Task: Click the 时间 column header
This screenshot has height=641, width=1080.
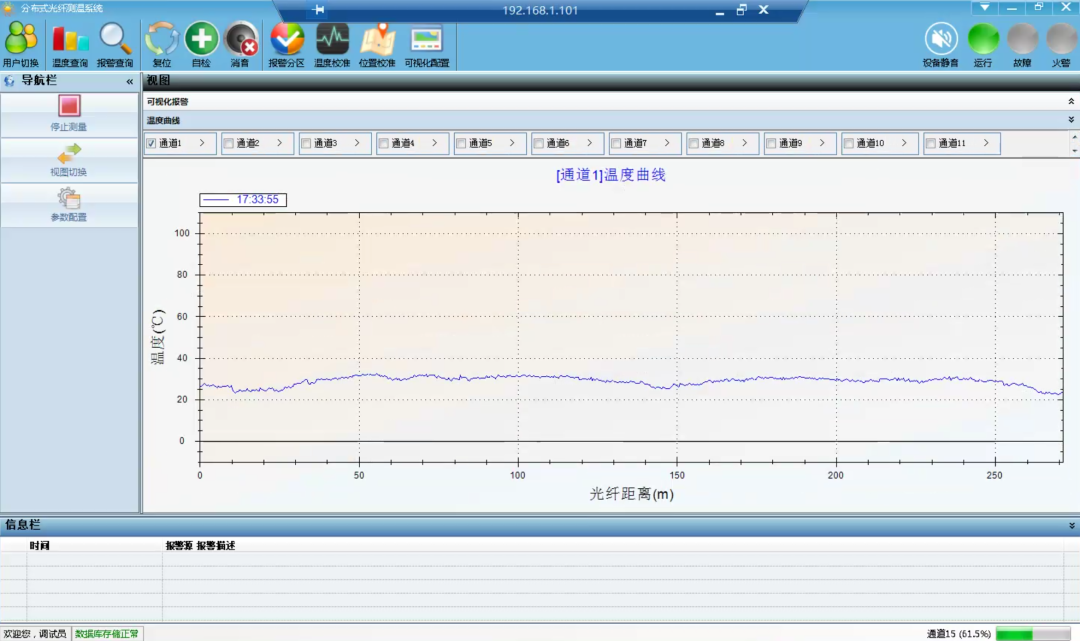Action: click(x=39, y=545)
